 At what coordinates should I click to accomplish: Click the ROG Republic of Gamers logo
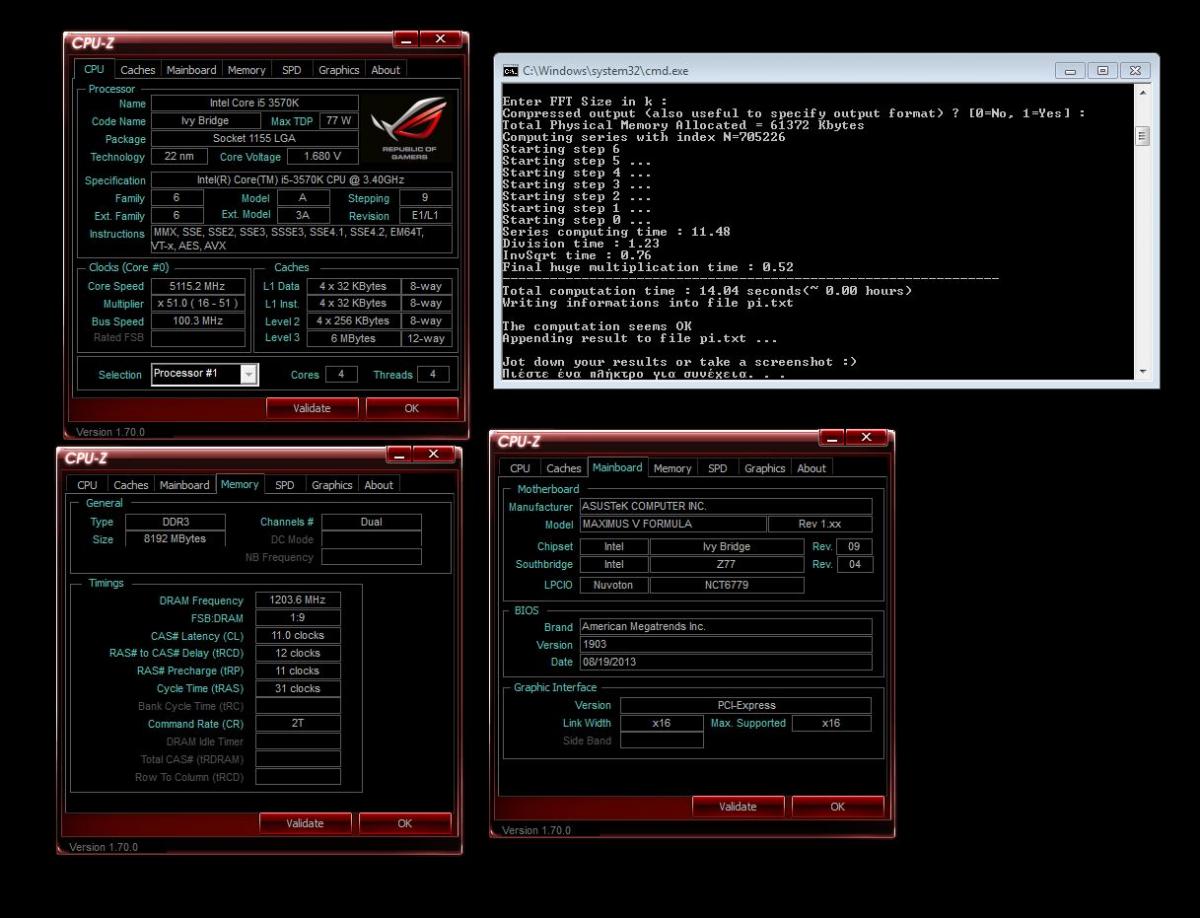408,128
